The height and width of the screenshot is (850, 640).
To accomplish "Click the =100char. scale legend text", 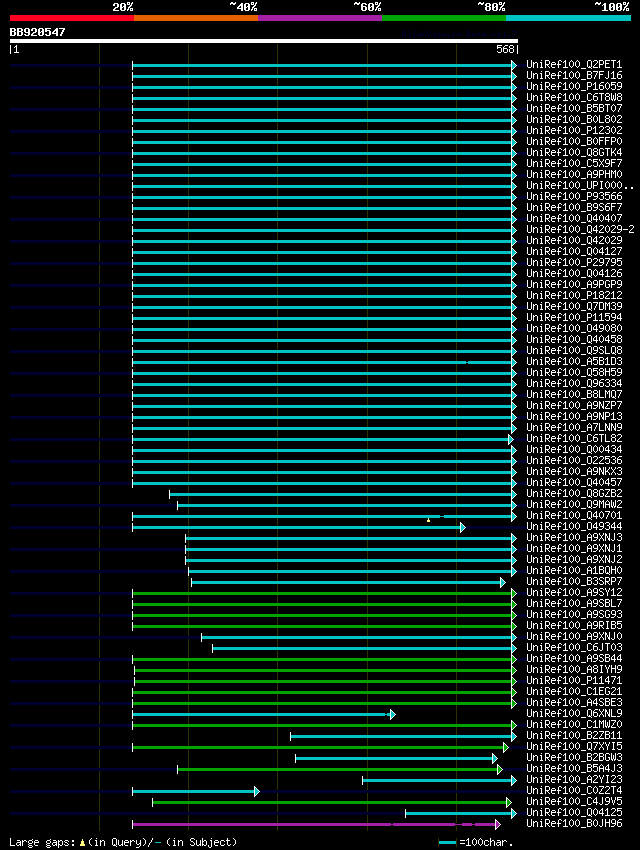I will pyautogui.click(x=486, y=842).
